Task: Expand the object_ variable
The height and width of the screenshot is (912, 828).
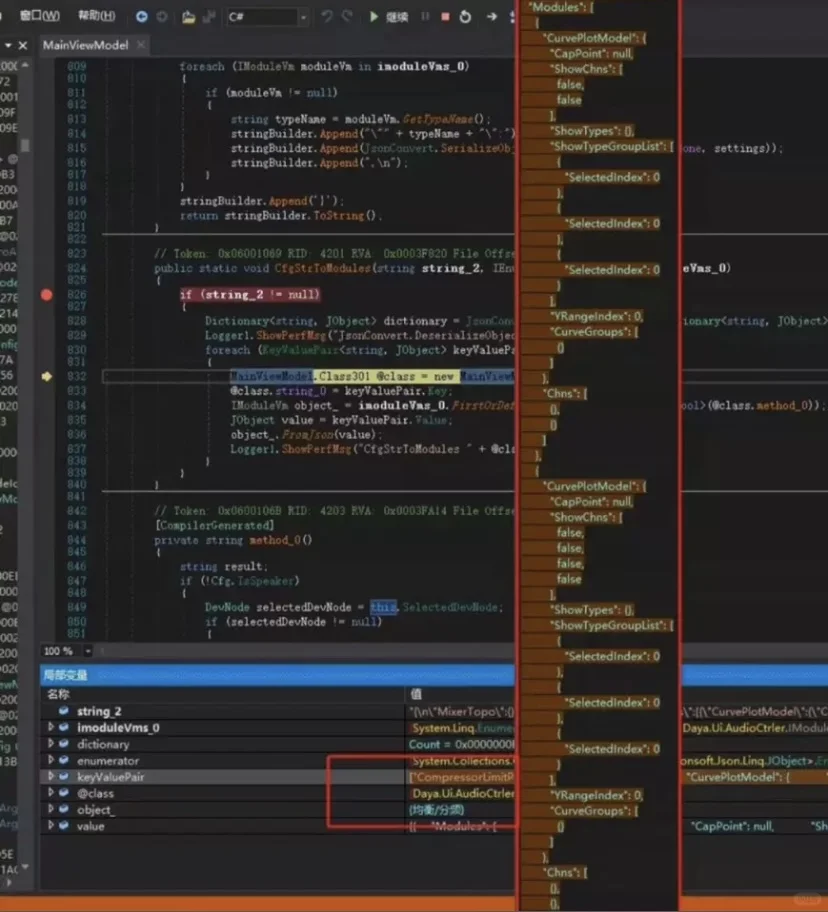Action: tap(51, 808)
